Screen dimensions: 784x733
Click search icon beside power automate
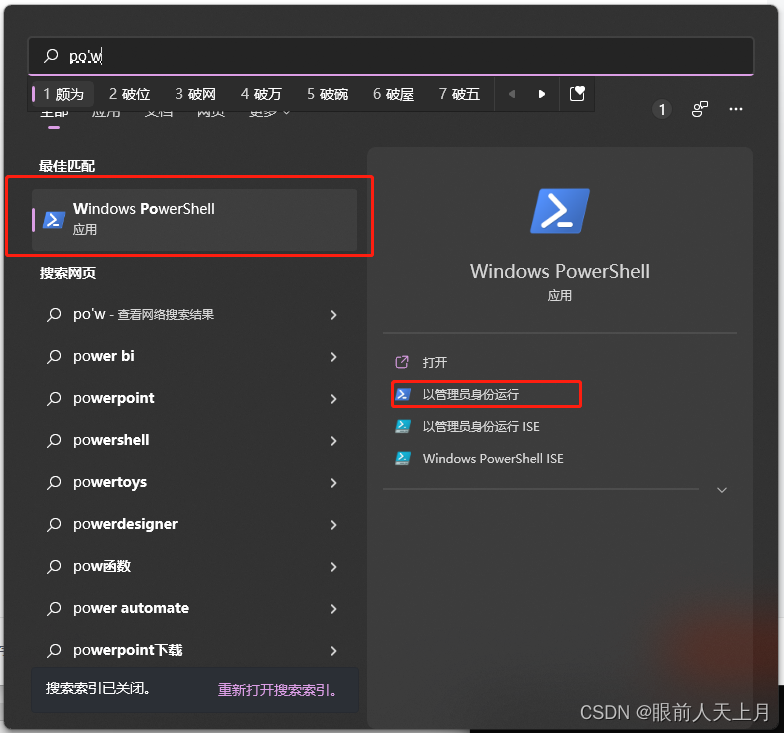(x=54, y=608)
